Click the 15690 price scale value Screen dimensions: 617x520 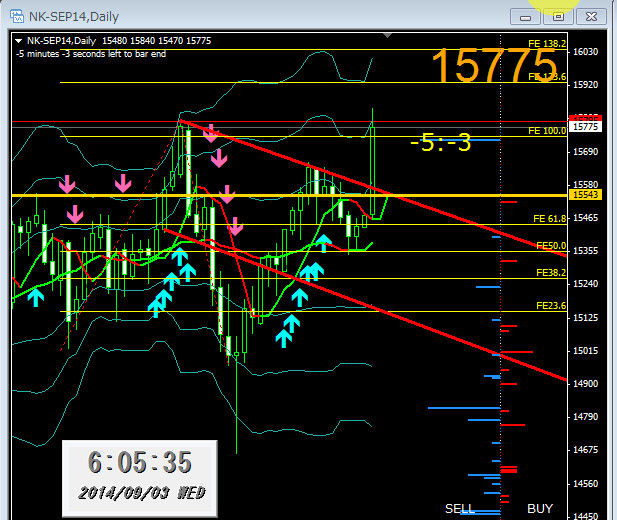tap(586, 152)
